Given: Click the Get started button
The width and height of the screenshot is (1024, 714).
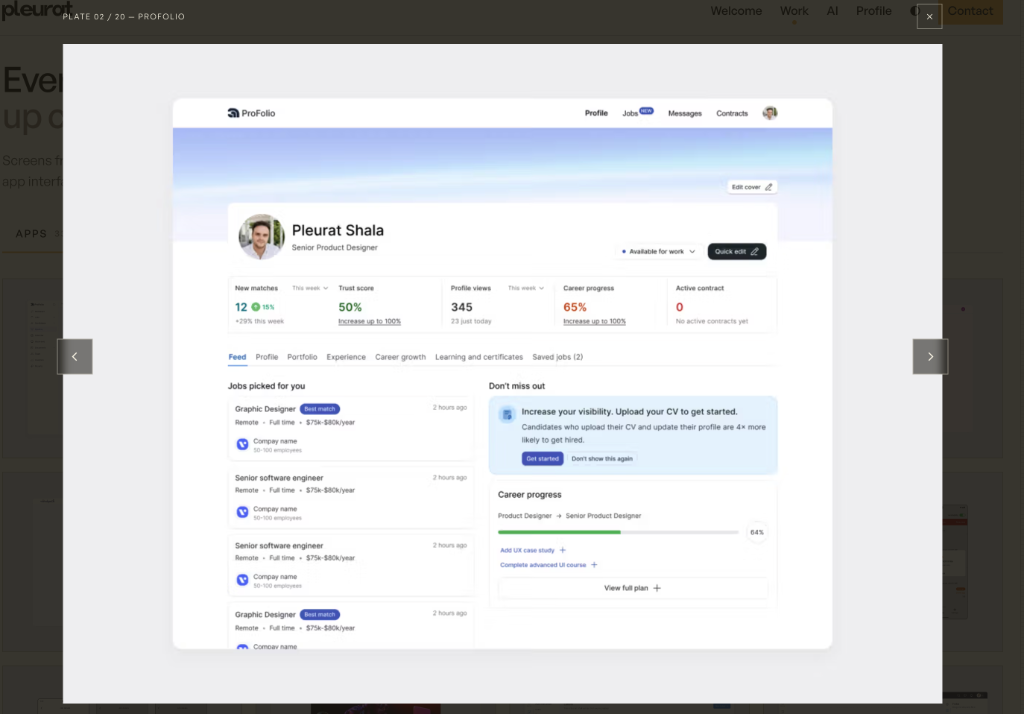Looking at the screenshot, I should click(542, 459).
